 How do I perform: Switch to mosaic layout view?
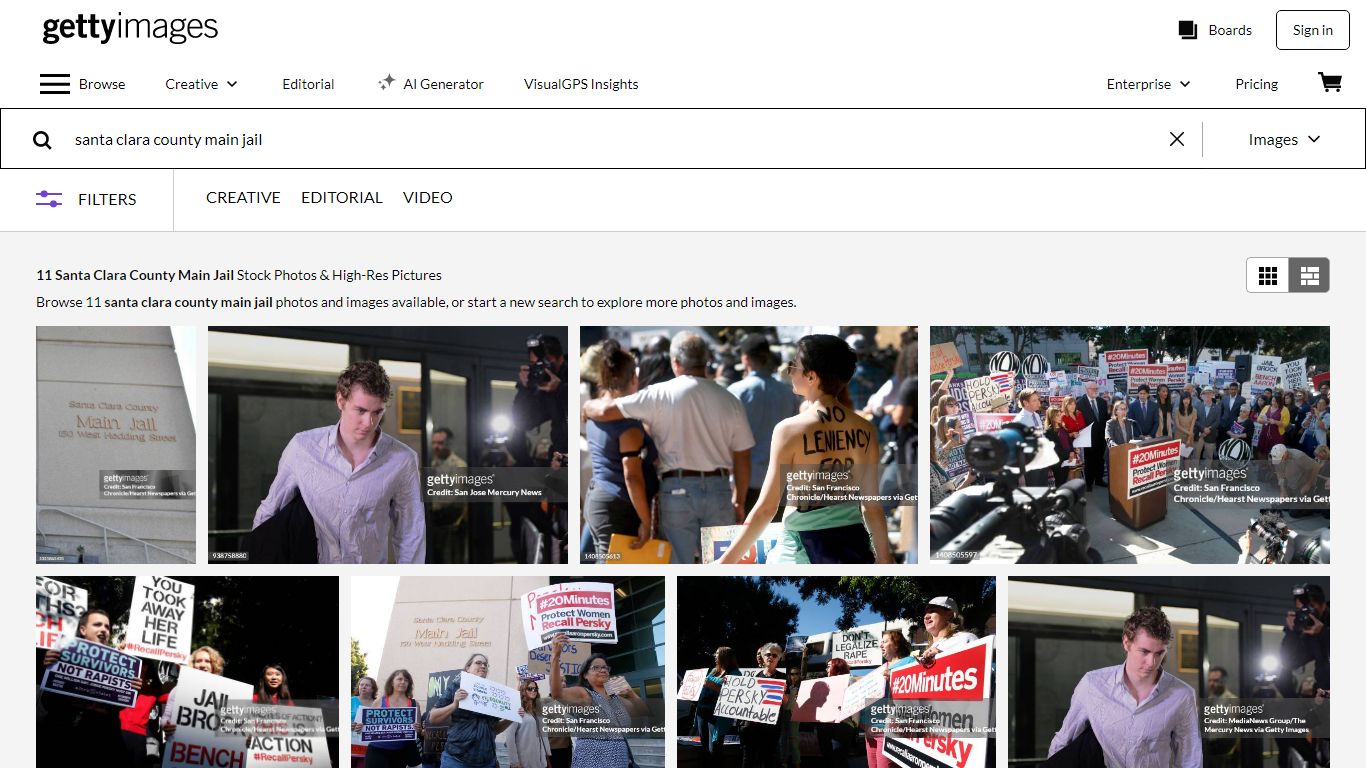point(1309,275)
